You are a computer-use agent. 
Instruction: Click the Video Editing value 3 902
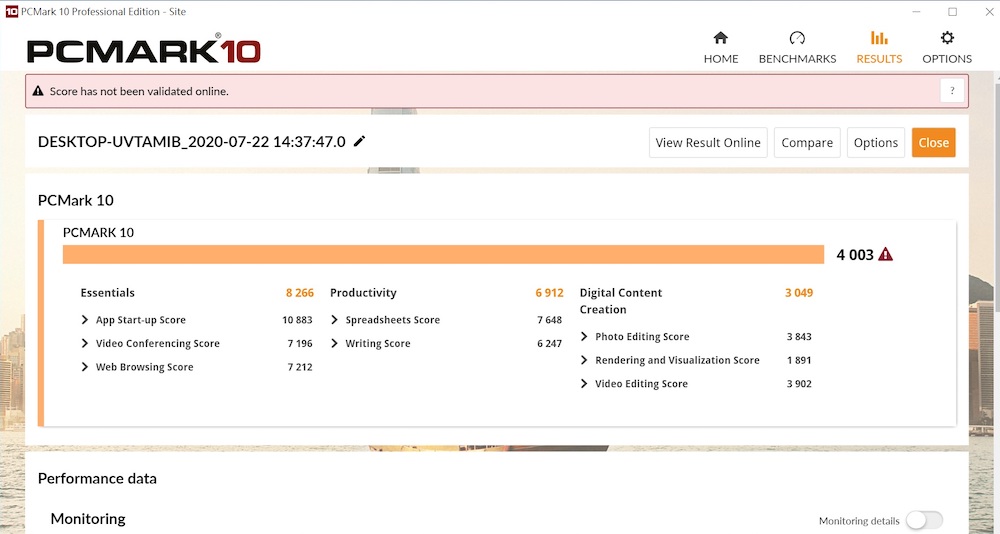pos(798,383)
